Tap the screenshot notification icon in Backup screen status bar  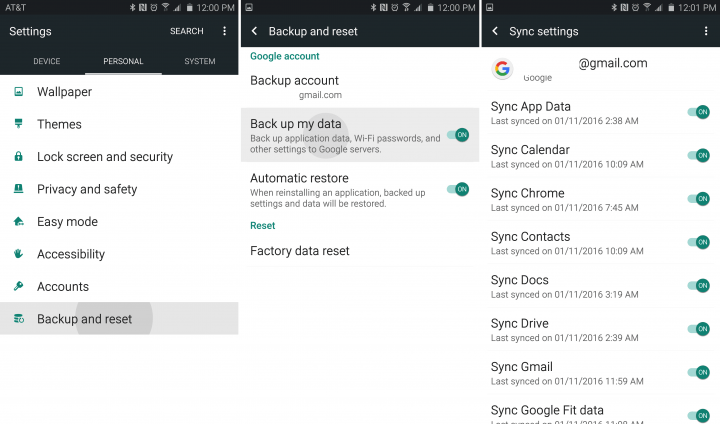click(x=249, y=7)
